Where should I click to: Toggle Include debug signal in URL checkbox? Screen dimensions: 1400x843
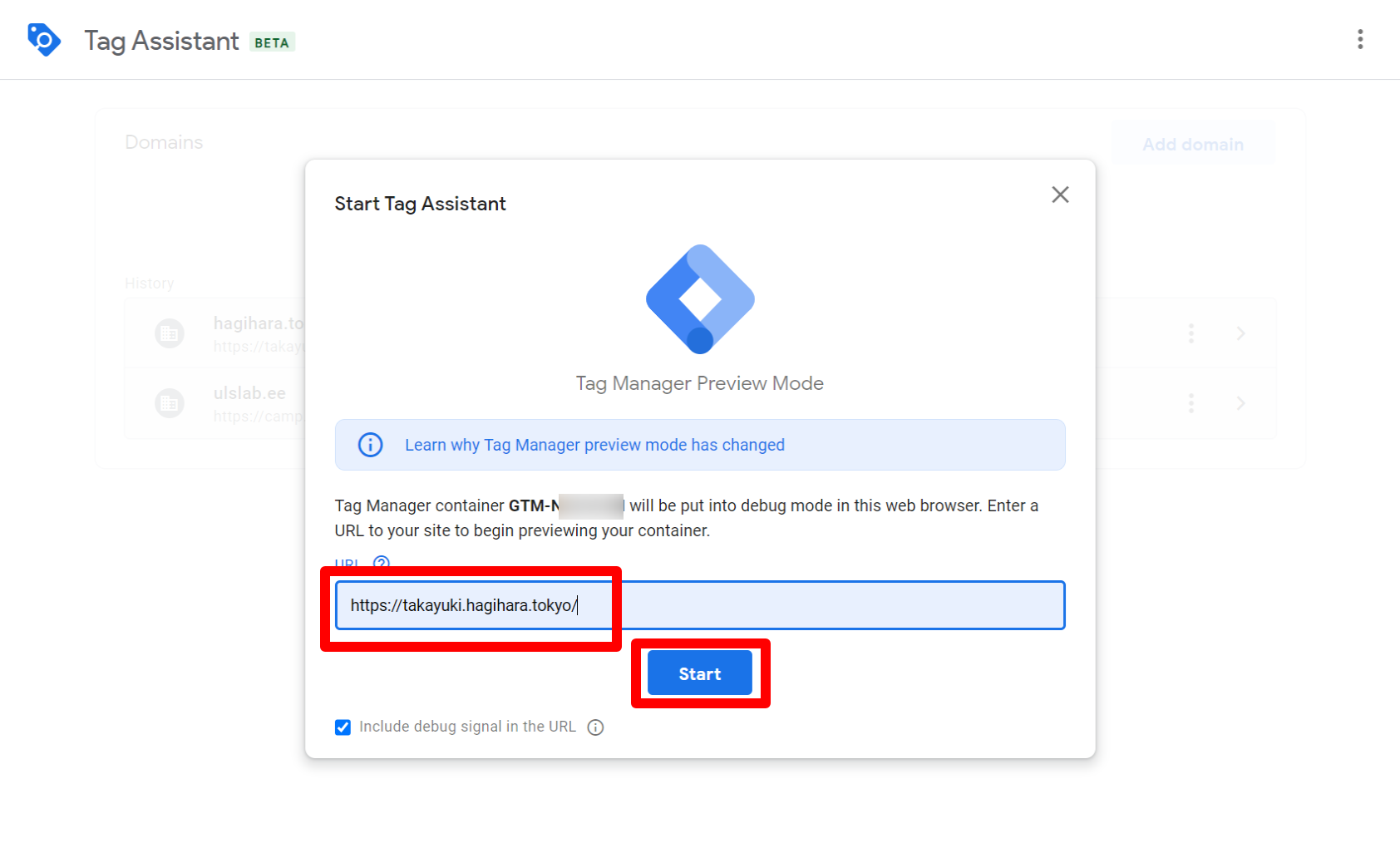(343, 727)
